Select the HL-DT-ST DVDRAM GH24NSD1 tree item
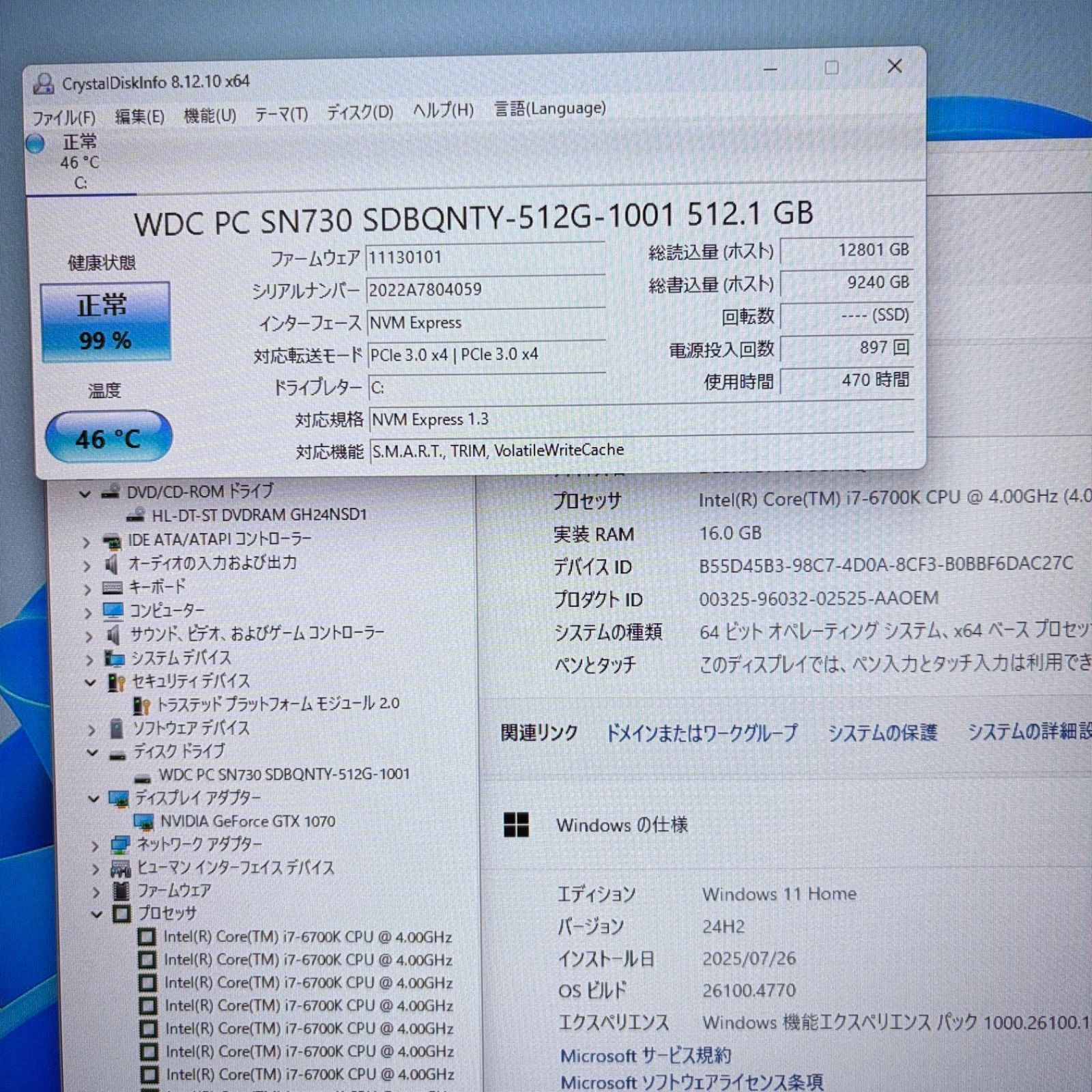Viewport: 1092px width, 1092px height. 259,515
